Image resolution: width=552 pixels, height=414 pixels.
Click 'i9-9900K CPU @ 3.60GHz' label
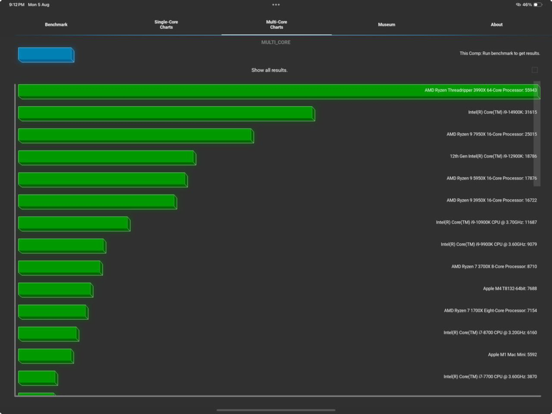point(489,244)
